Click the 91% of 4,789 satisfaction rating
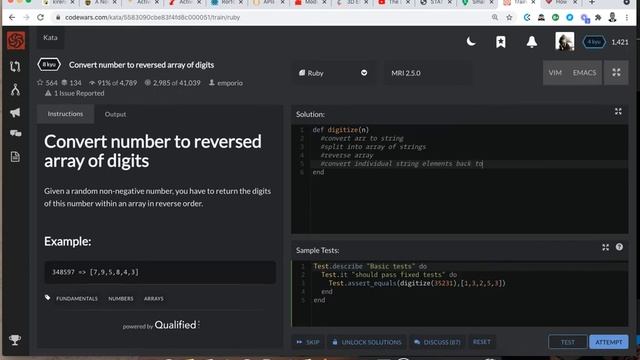Viewport: 640px width, 360px height. [113, 83]
